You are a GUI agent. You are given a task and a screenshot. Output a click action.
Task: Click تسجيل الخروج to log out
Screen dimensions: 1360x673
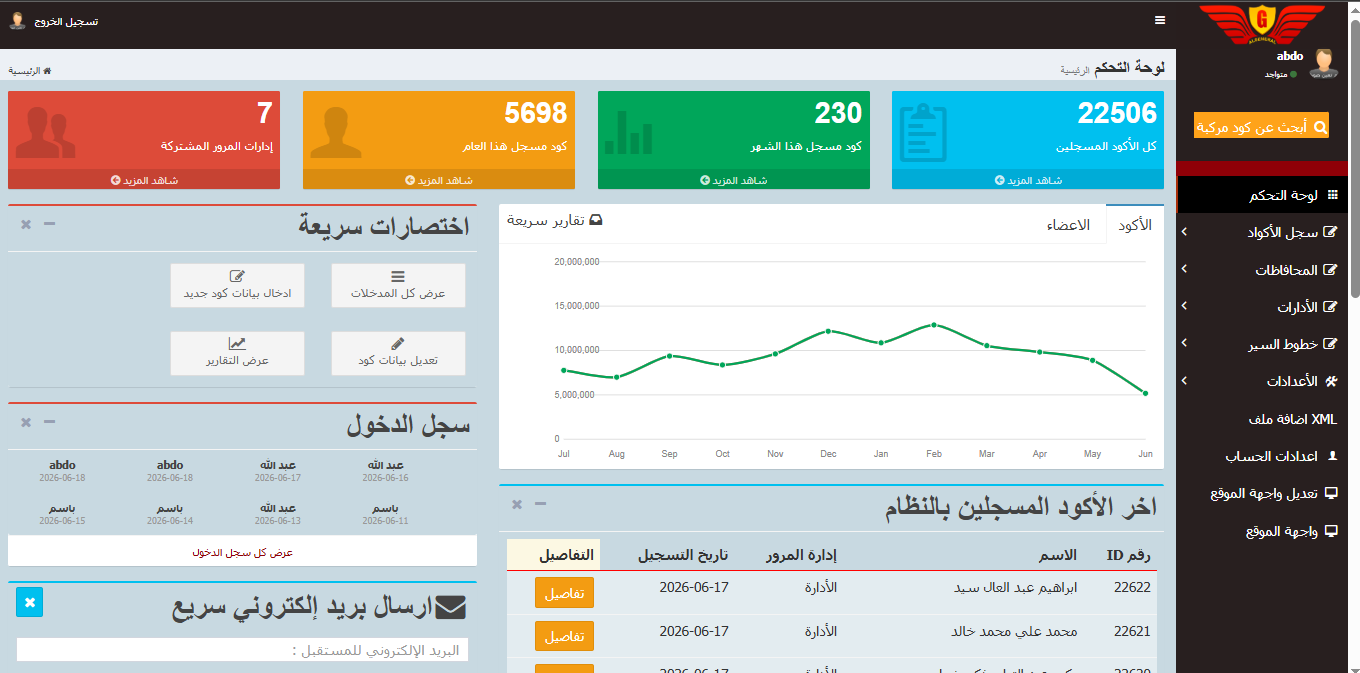tap(66, 21)
